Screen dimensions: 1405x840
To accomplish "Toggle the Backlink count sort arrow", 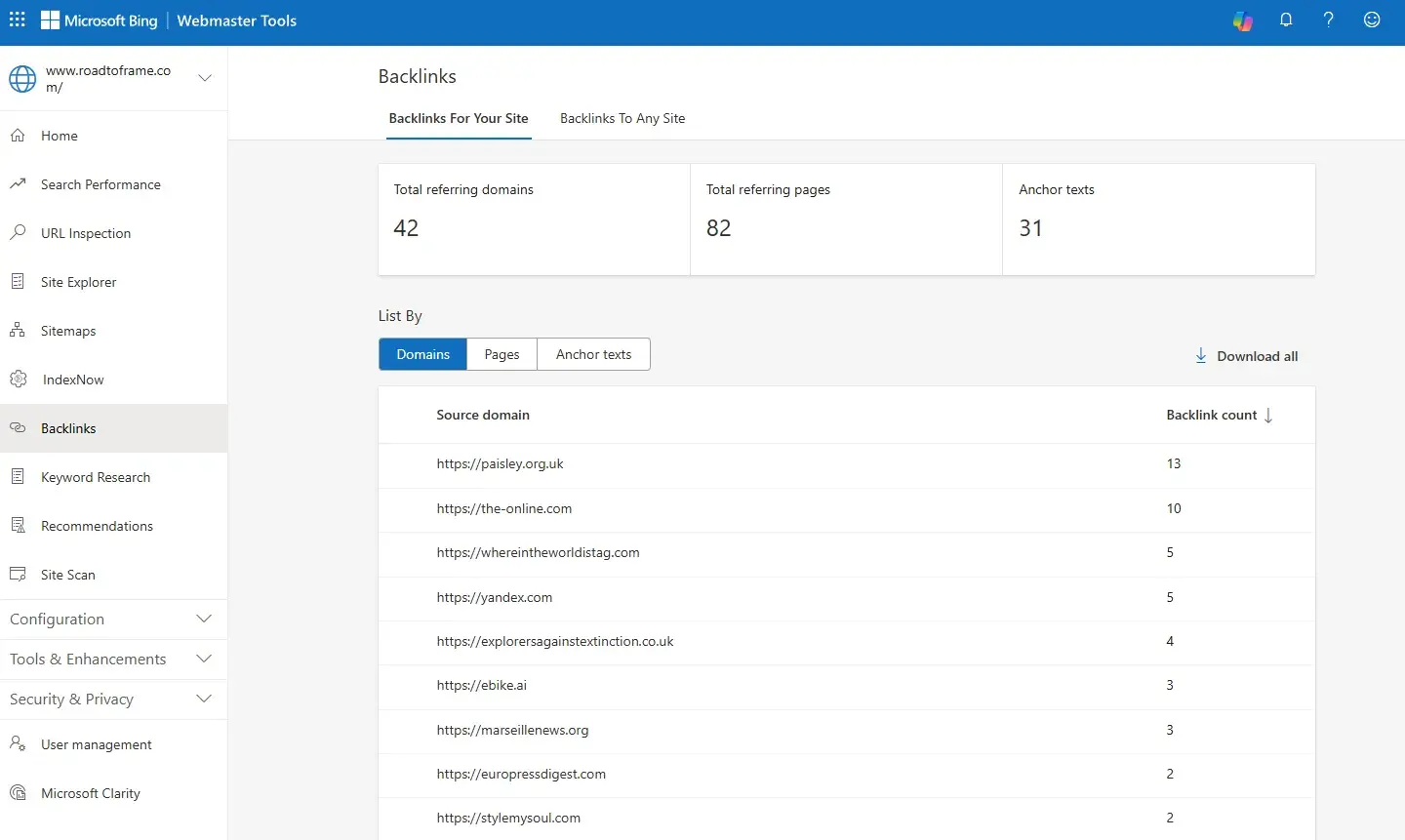I will click(1268, 416).
